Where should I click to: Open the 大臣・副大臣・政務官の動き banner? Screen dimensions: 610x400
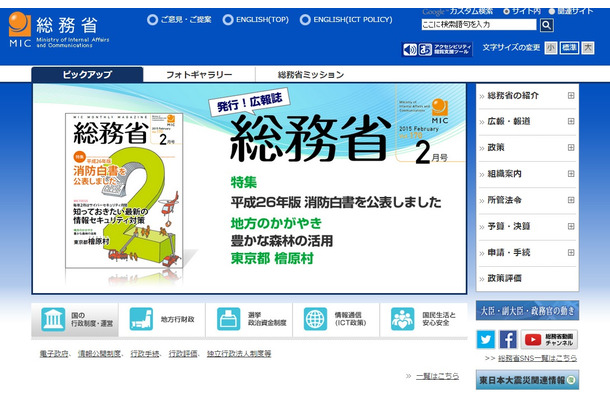tap(527, 311)
